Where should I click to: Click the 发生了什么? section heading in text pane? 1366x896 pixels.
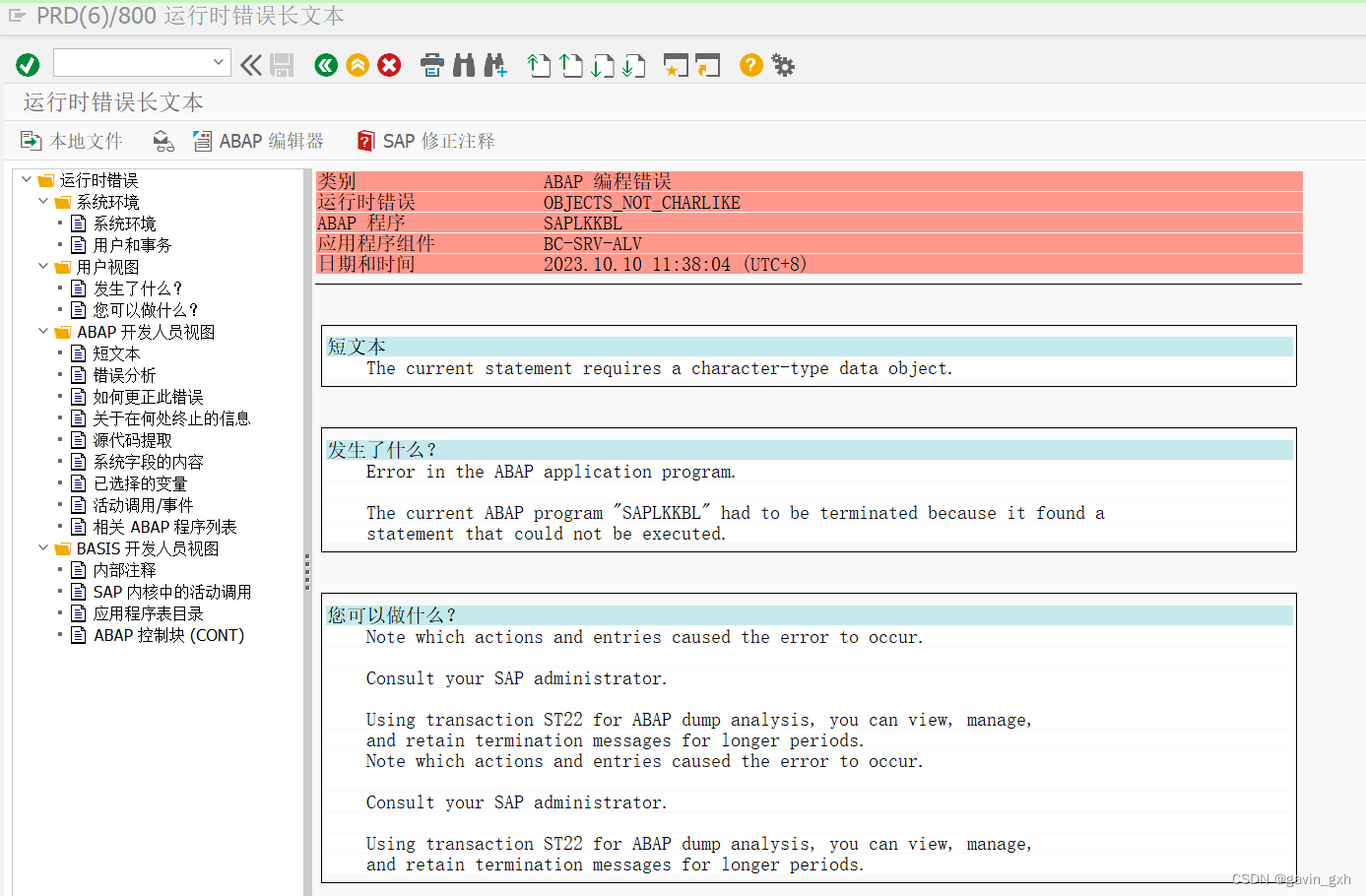click(382, 450)
